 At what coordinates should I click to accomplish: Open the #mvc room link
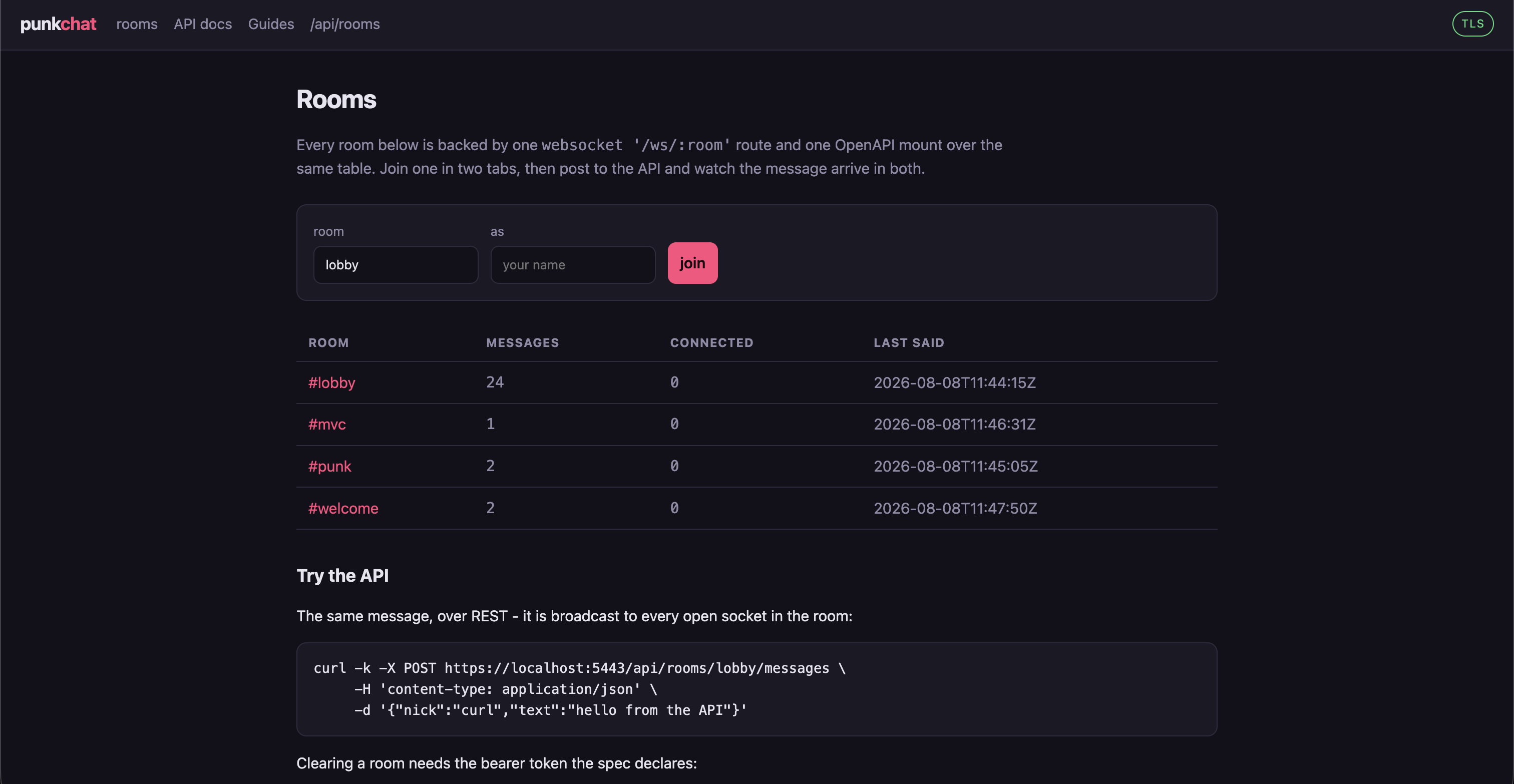(327, 425)
